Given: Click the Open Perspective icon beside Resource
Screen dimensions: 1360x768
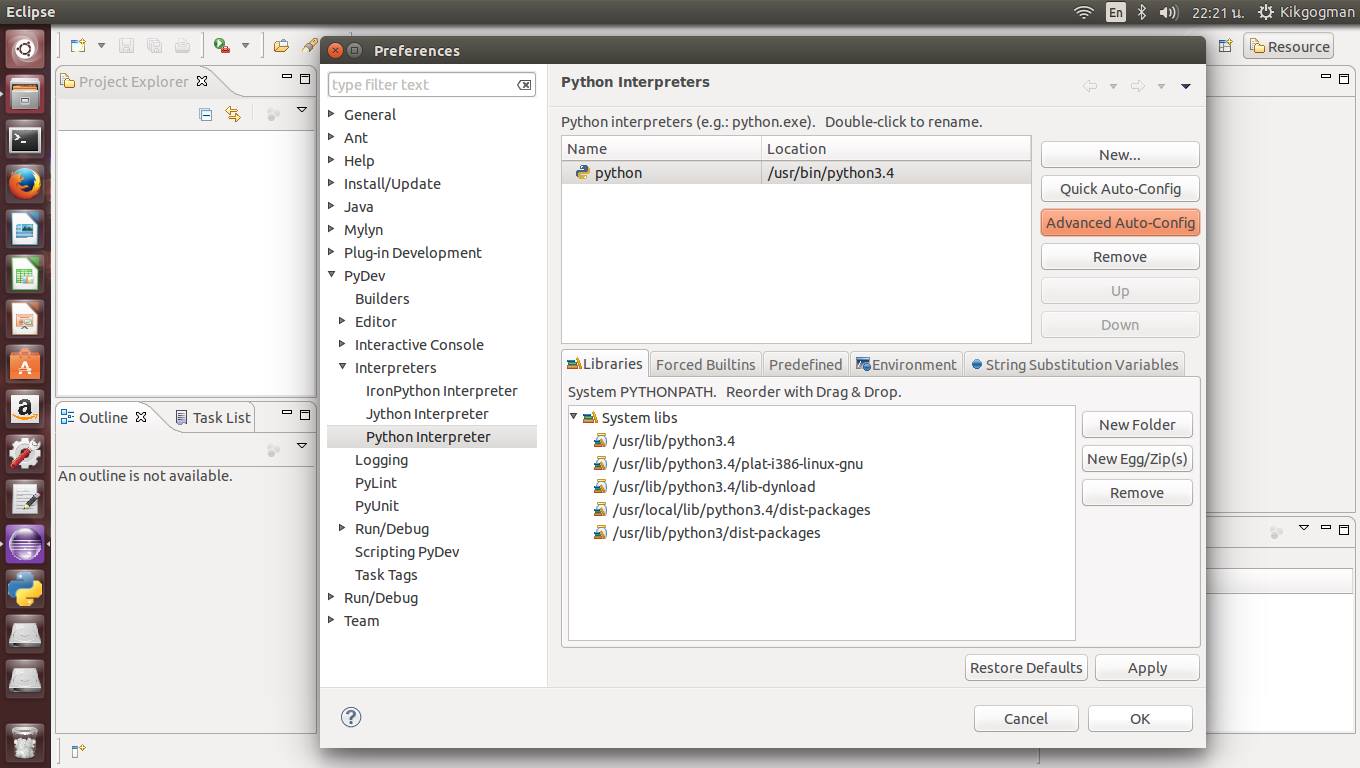Looking at the screenshot, I should pyautogui.click(x=1225, y=46).
